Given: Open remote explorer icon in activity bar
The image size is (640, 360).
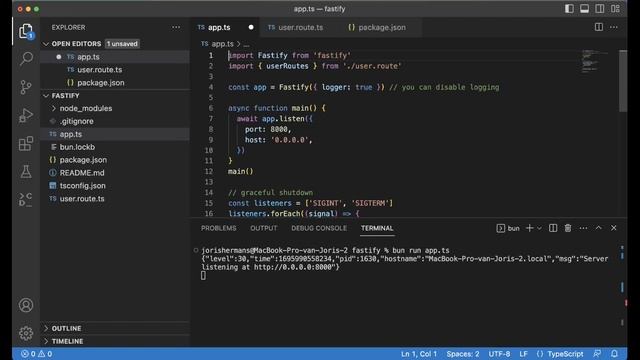Looking at the screenshot, I should (26, 200).
